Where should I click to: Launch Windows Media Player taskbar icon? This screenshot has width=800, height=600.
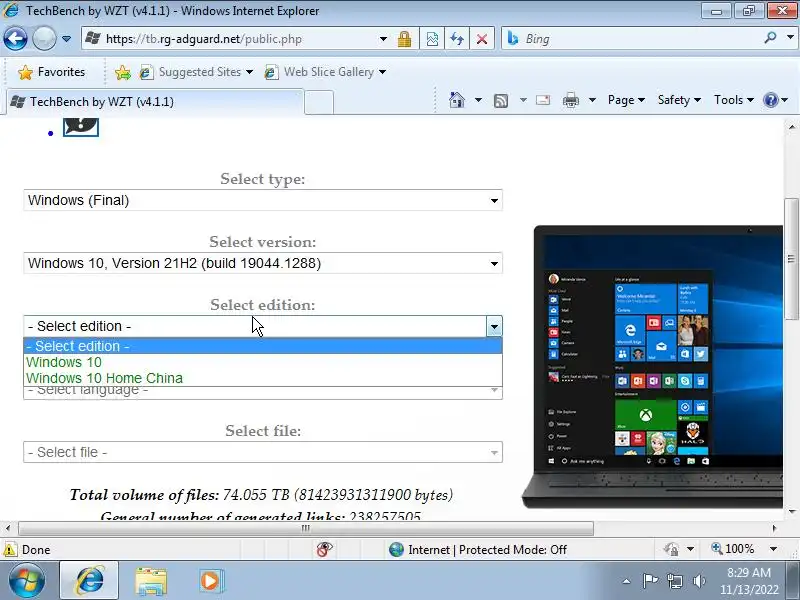point(210,581)
